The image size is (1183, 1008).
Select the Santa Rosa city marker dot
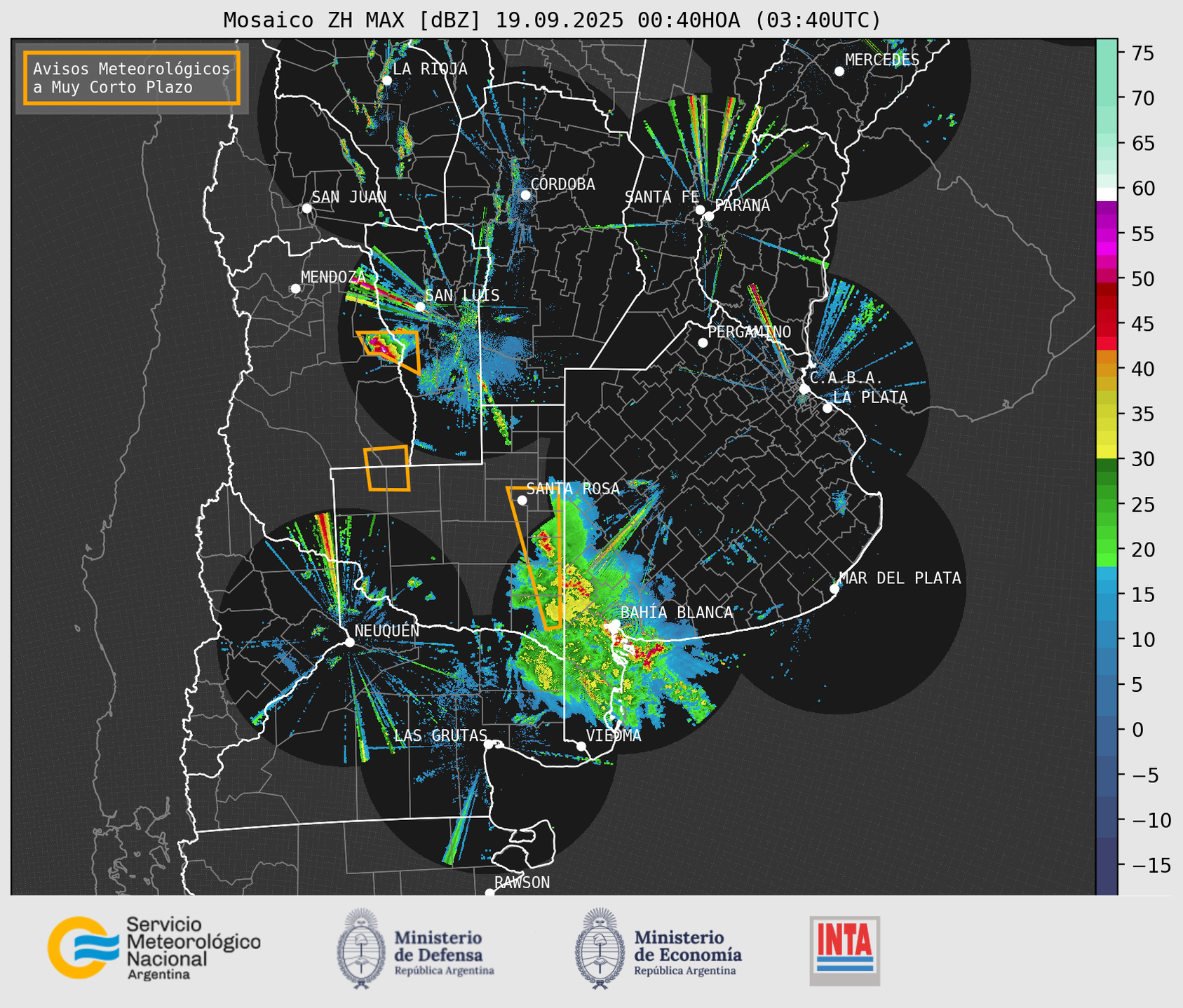522,500
